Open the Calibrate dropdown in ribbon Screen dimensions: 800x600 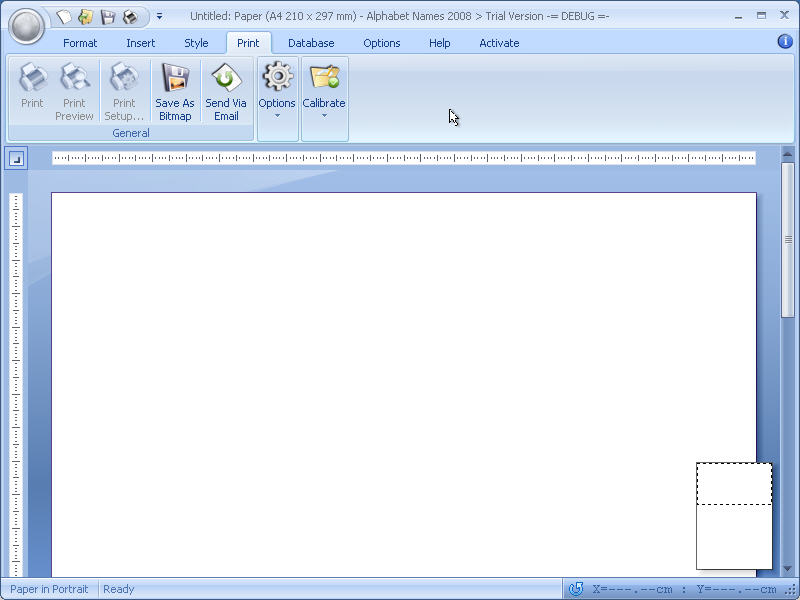[x=324, y=91]
